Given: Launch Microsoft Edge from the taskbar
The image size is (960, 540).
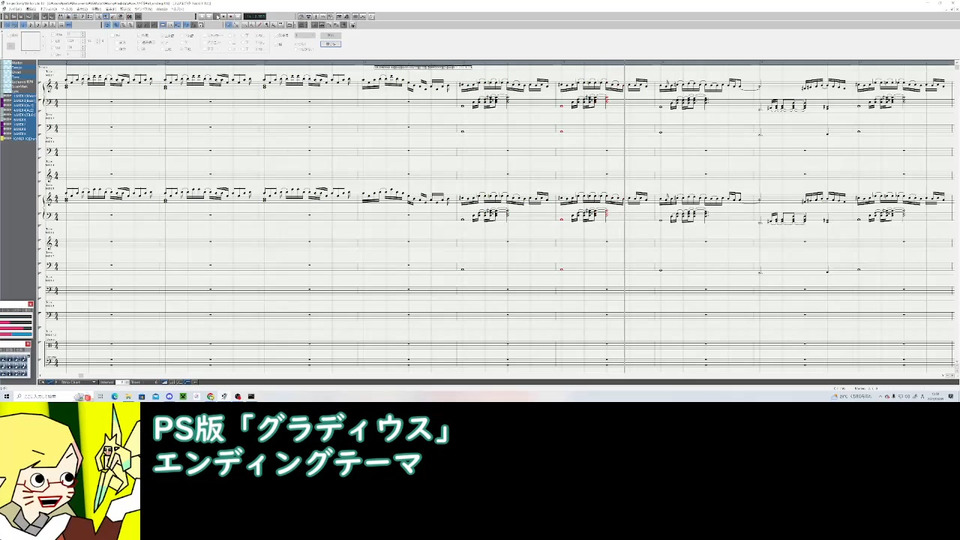Looking at the screenshot, I should 114,396.
